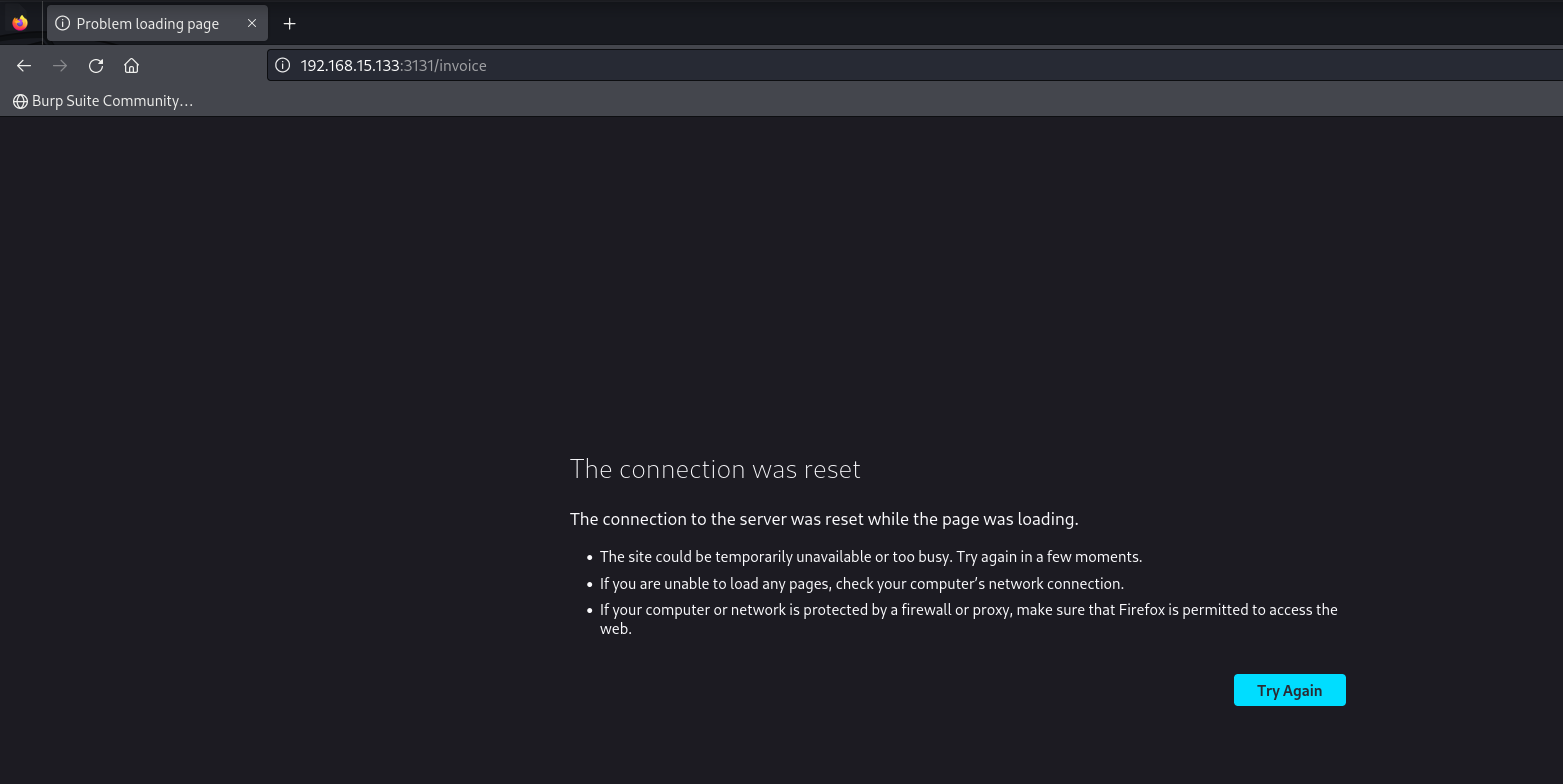Click the forward arrow navigation button
Image resolution: width=1563 pixels, height=784 pixels.
[x=60, y=66]
